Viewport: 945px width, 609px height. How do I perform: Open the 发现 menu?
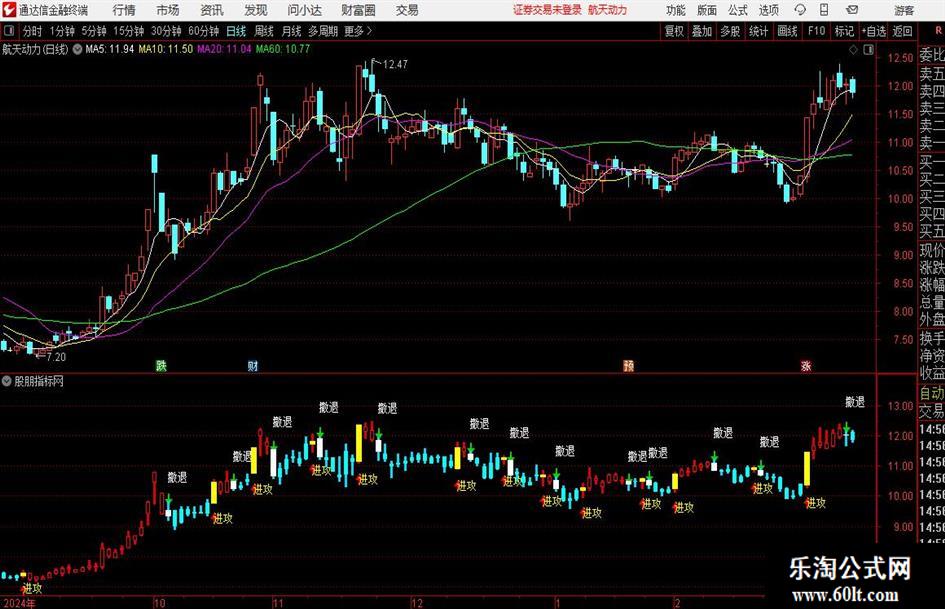(256, 10)
